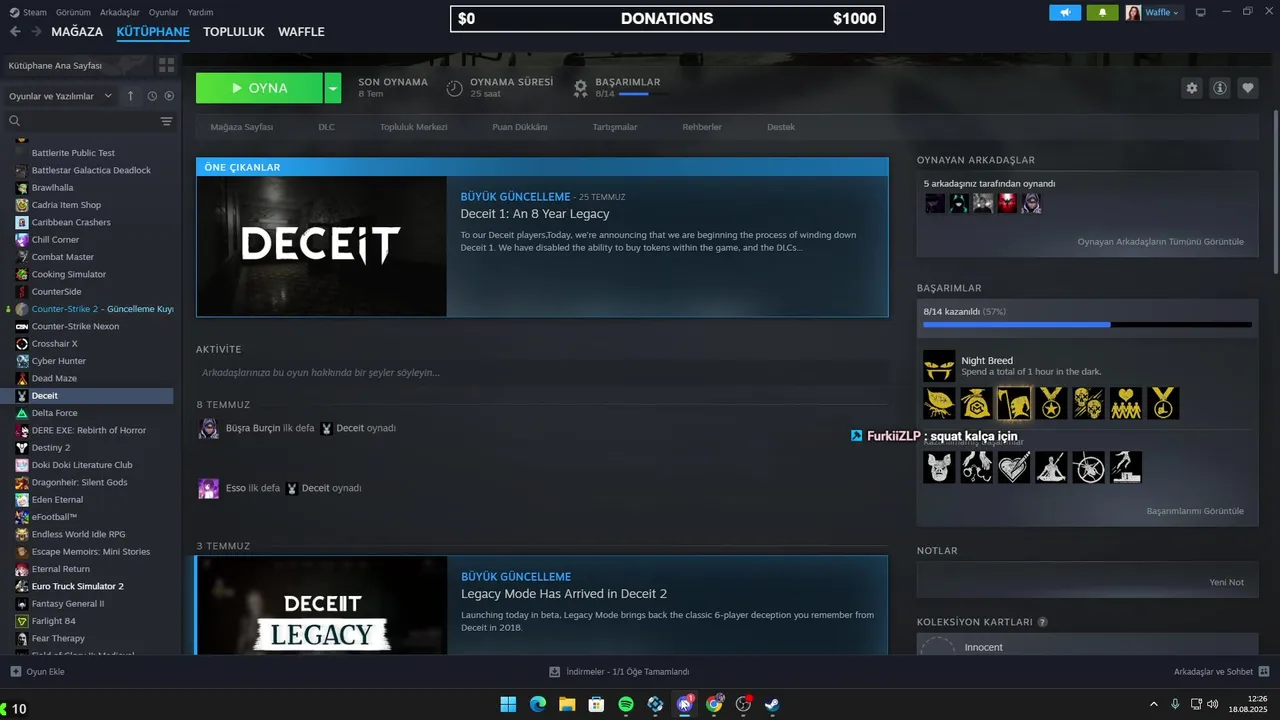Open Deceit game info icon
The image size is (1280, 720).
[1220, 88]
